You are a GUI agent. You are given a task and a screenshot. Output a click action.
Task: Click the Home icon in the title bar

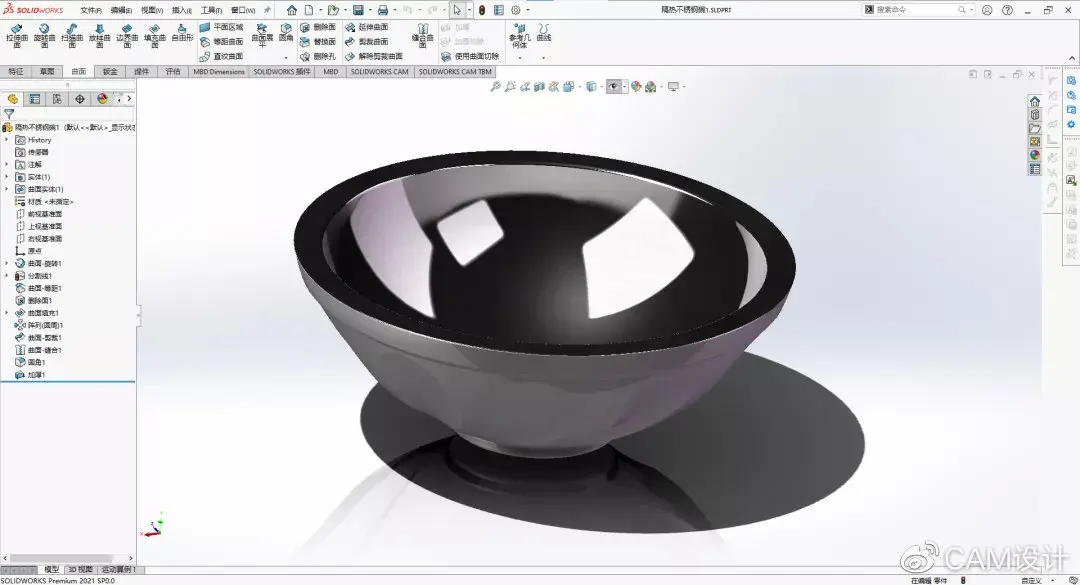(292, 10)
